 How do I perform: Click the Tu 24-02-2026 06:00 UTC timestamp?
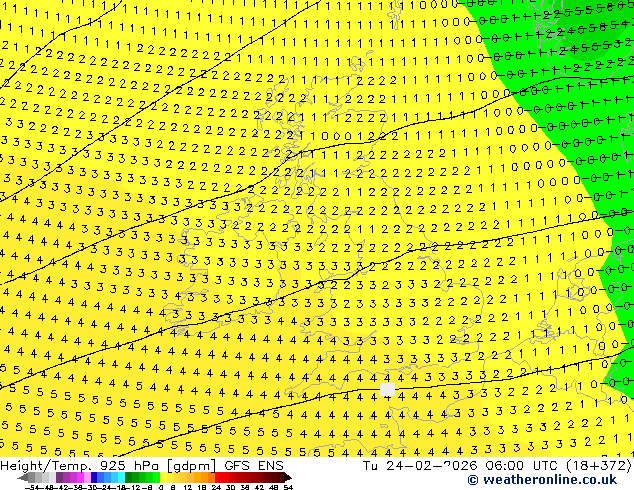click(459, 466)
